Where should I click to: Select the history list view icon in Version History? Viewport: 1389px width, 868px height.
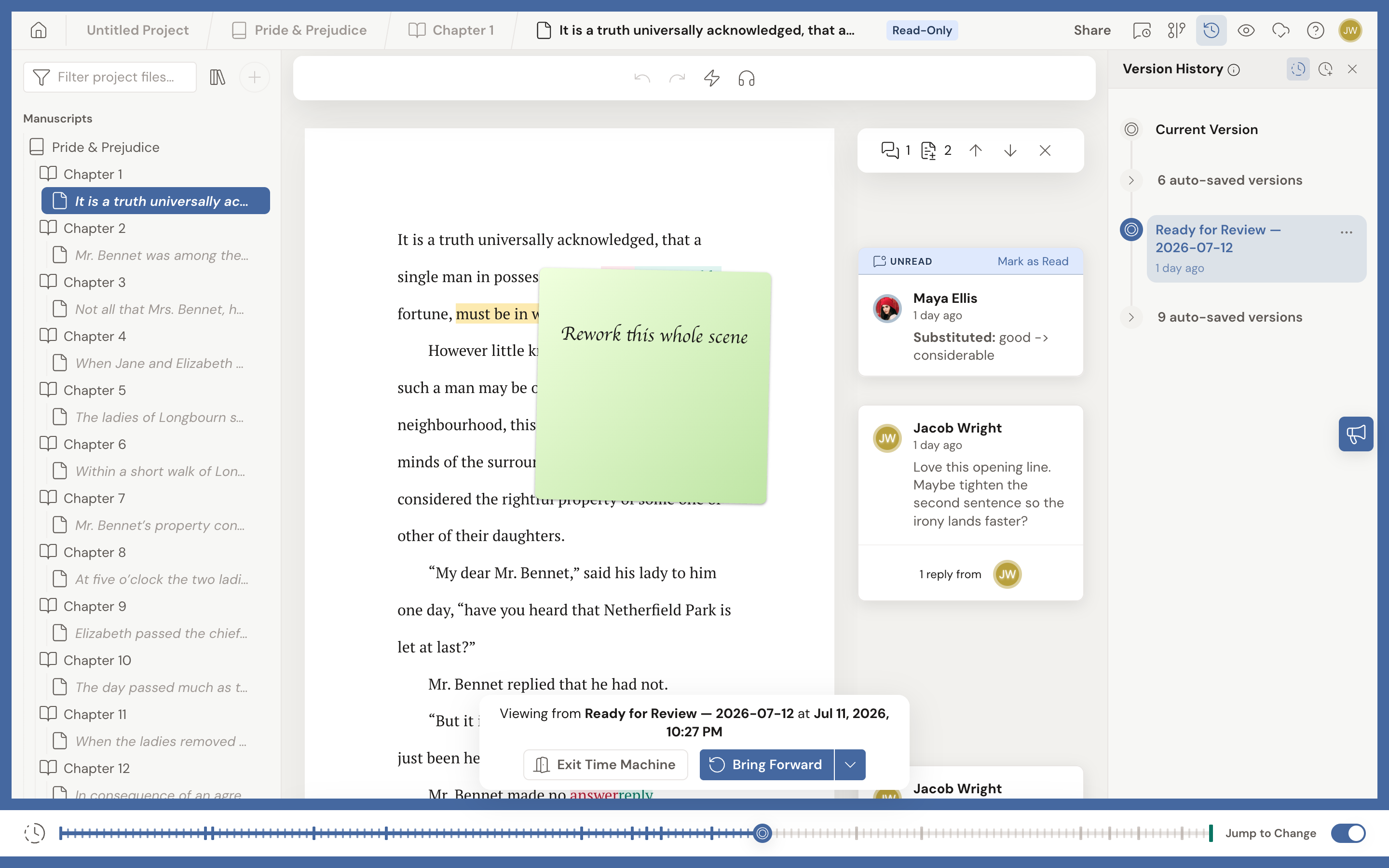[1298, 69]
